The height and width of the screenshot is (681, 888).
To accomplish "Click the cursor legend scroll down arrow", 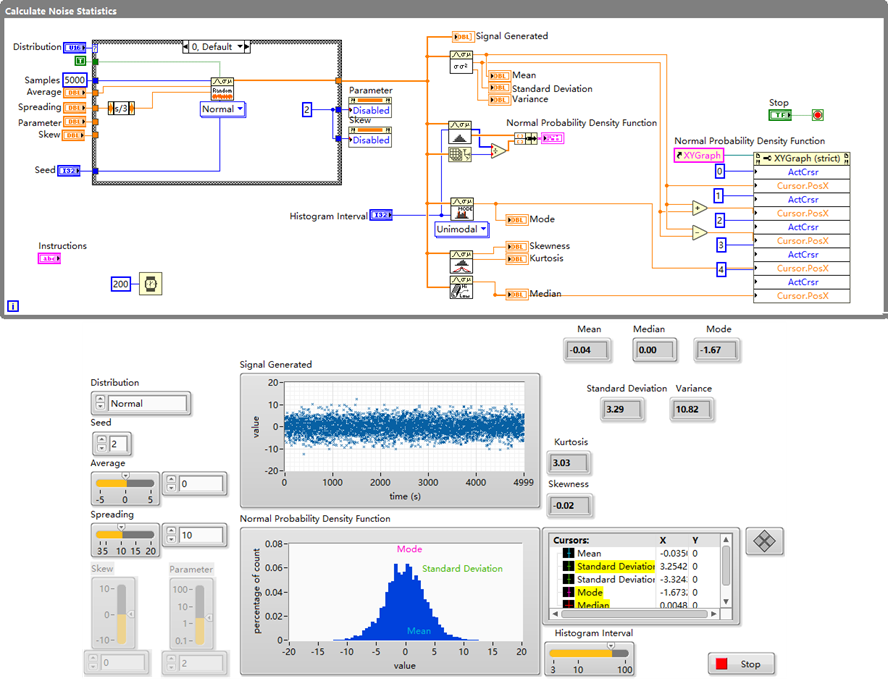I will [x=726, y=602].
